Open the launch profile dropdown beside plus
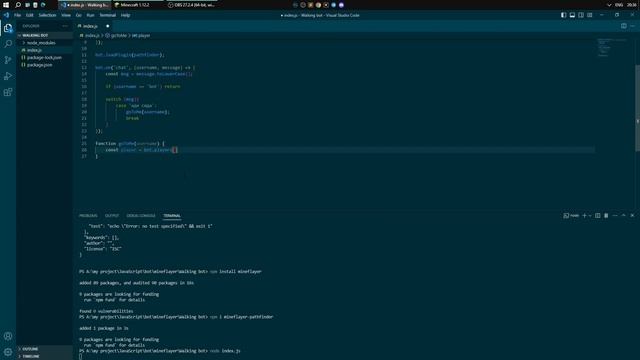Image resolution: width=640 pixels, height=360 pixels. 590,216
